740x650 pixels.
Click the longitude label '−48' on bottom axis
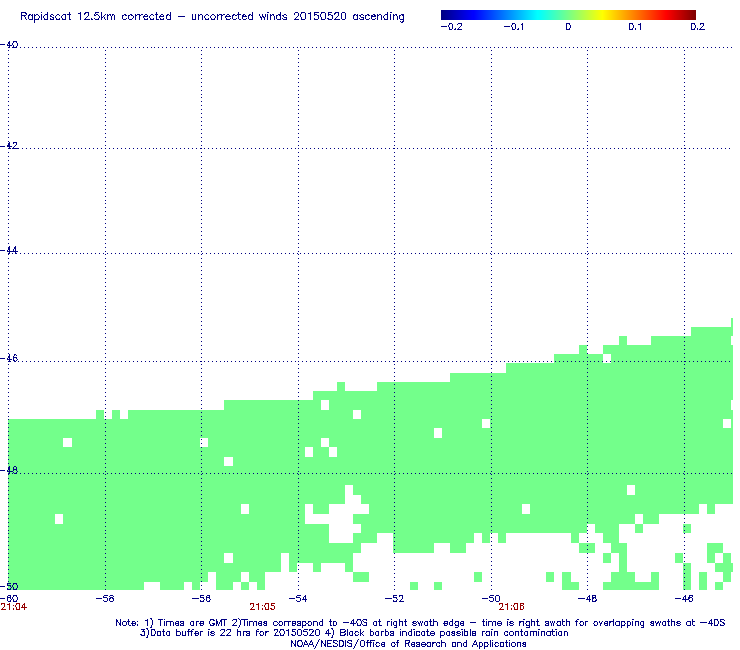tap(588, 599)
